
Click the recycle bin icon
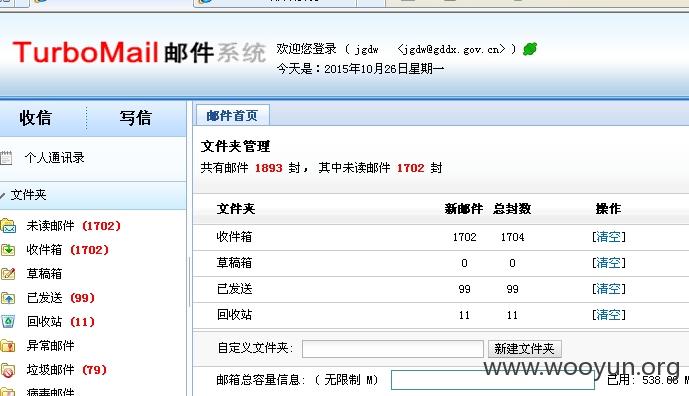8,322
